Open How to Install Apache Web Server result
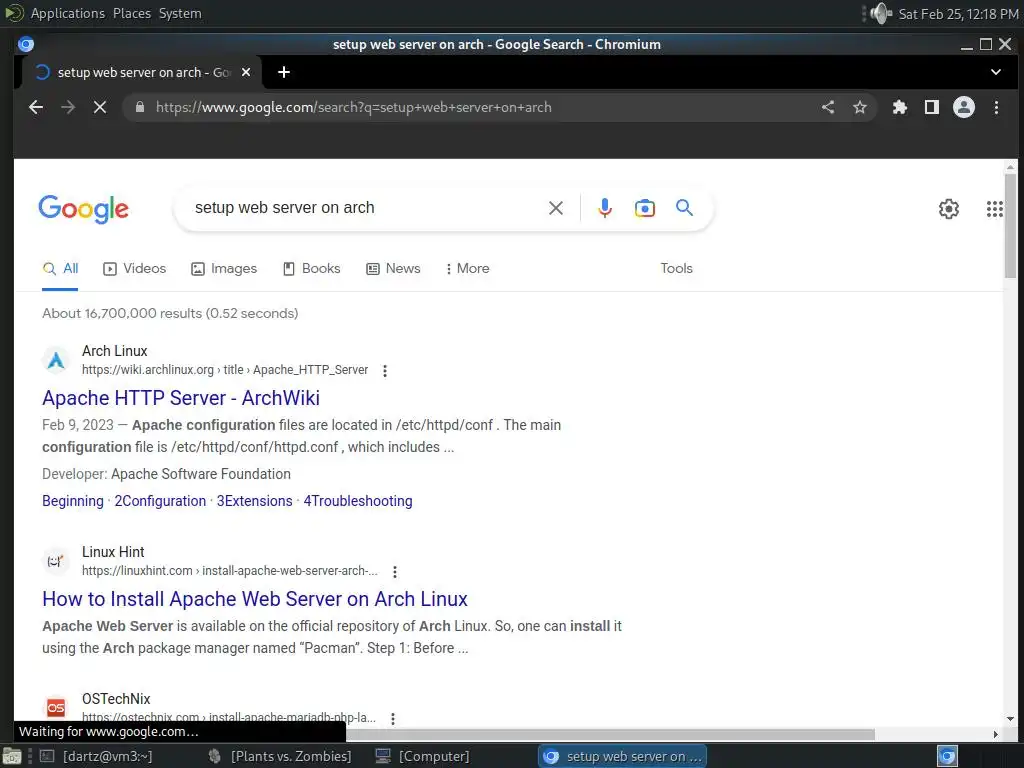This screenshot has height=768, width=1024. pos(255,599)
